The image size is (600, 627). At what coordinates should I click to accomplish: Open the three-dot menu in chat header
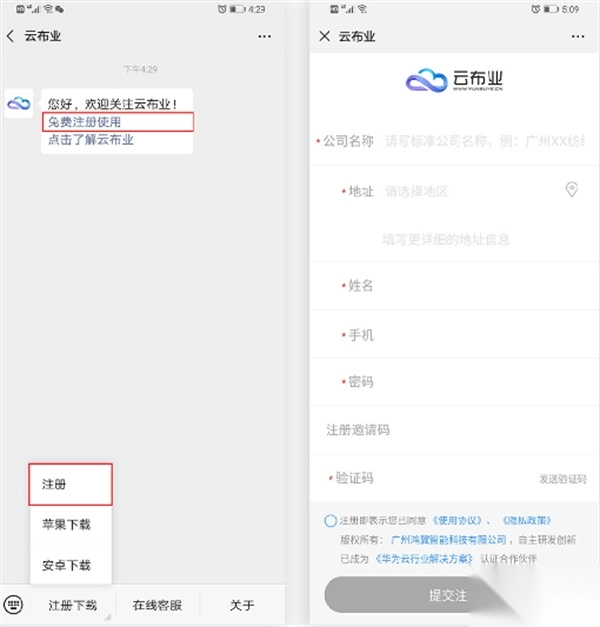click(264, 36)
